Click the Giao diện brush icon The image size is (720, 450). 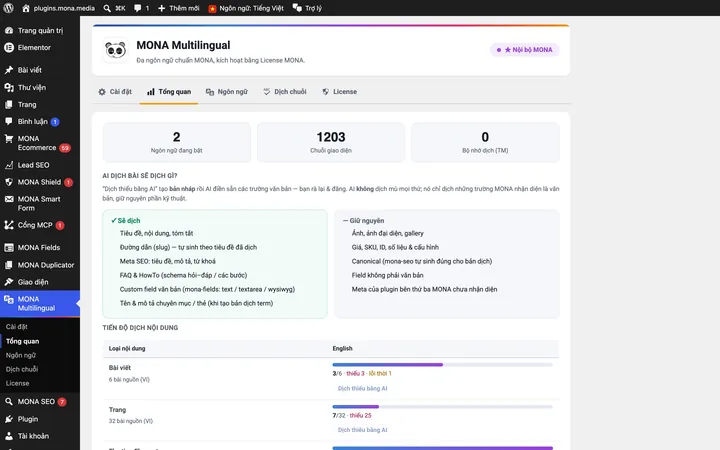(x=9, y=282)
